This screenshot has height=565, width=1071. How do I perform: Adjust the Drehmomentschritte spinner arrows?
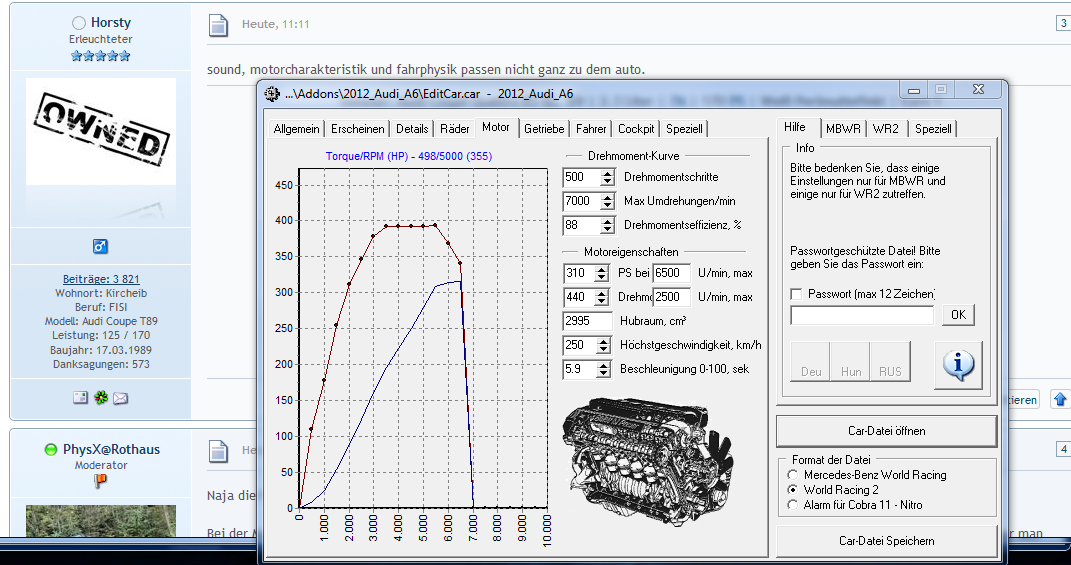(607, 177)
